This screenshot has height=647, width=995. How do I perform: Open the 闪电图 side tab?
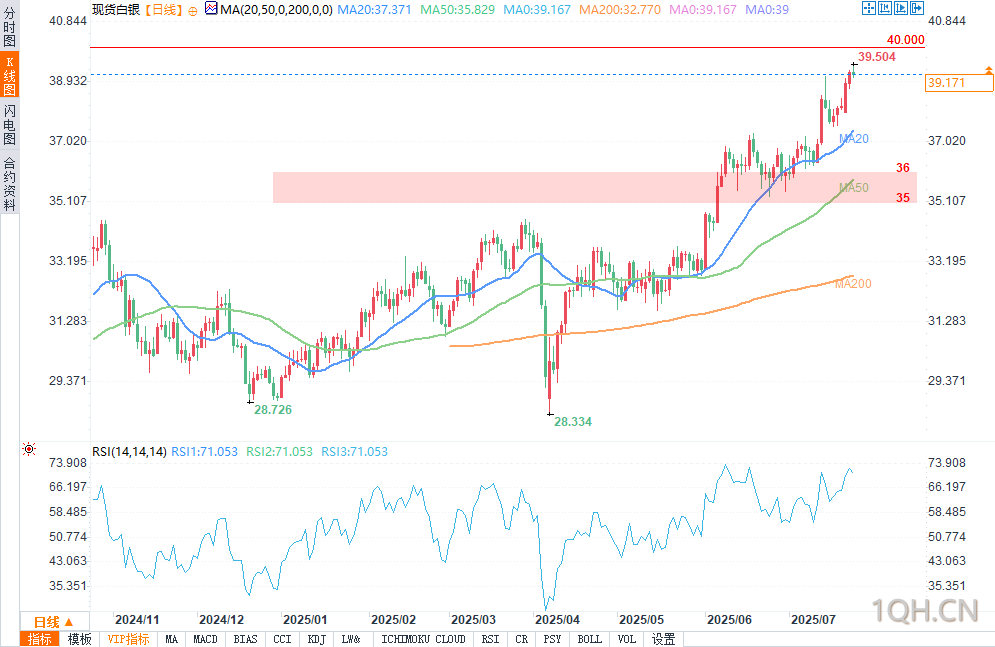pyautogui.click(x=9, y=125)
